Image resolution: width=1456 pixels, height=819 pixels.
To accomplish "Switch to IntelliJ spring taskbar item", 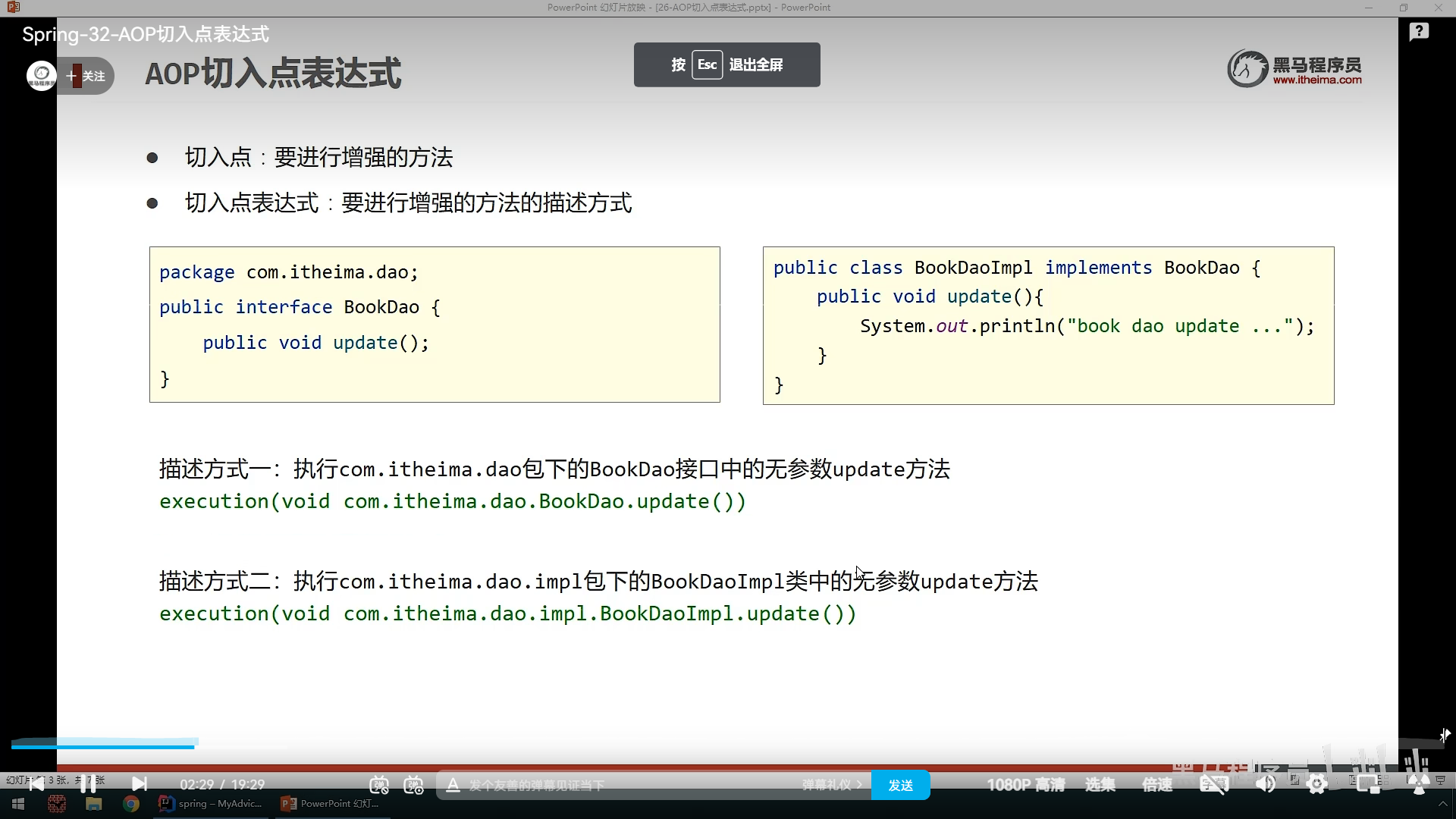I will coord(211,804).
